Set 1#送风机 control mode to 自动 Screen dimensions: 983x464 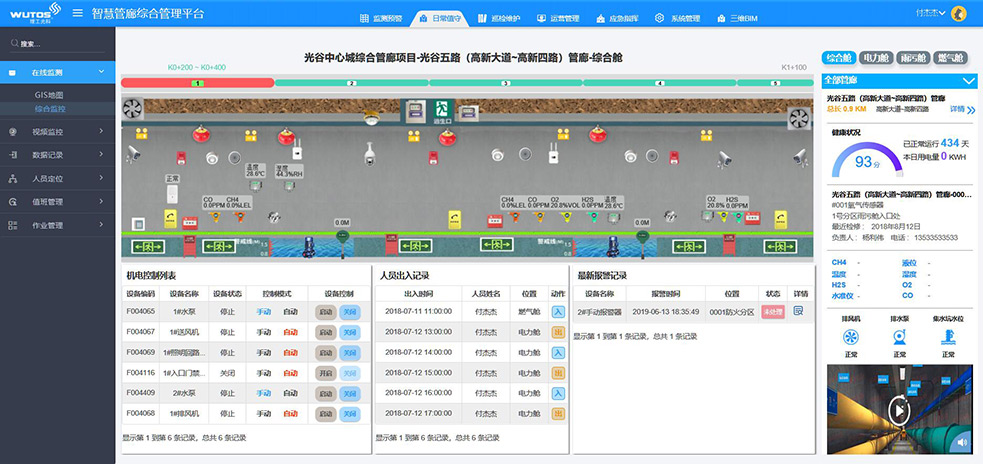click(290, 332)
